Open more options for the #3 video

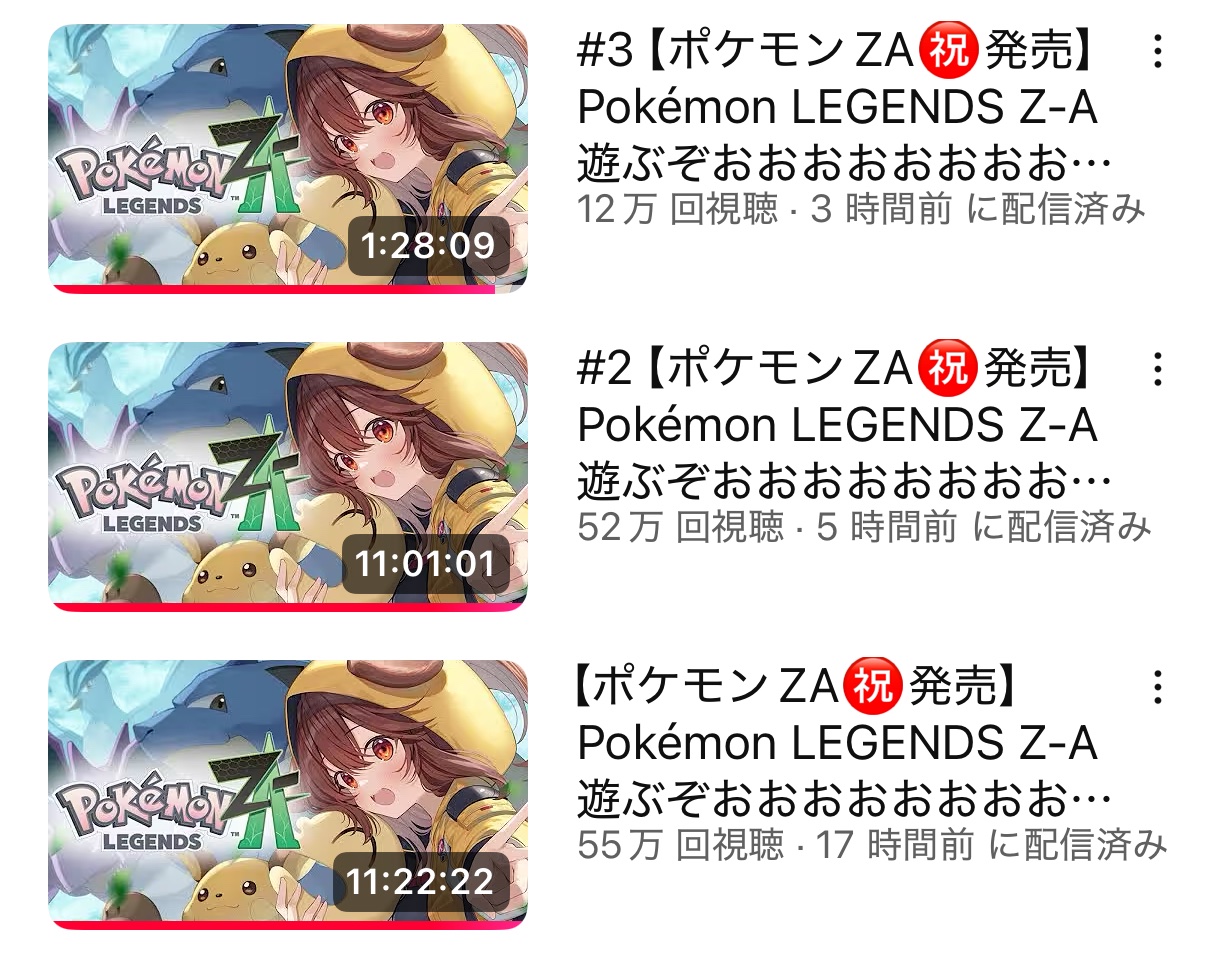[x=1157, y=51]
